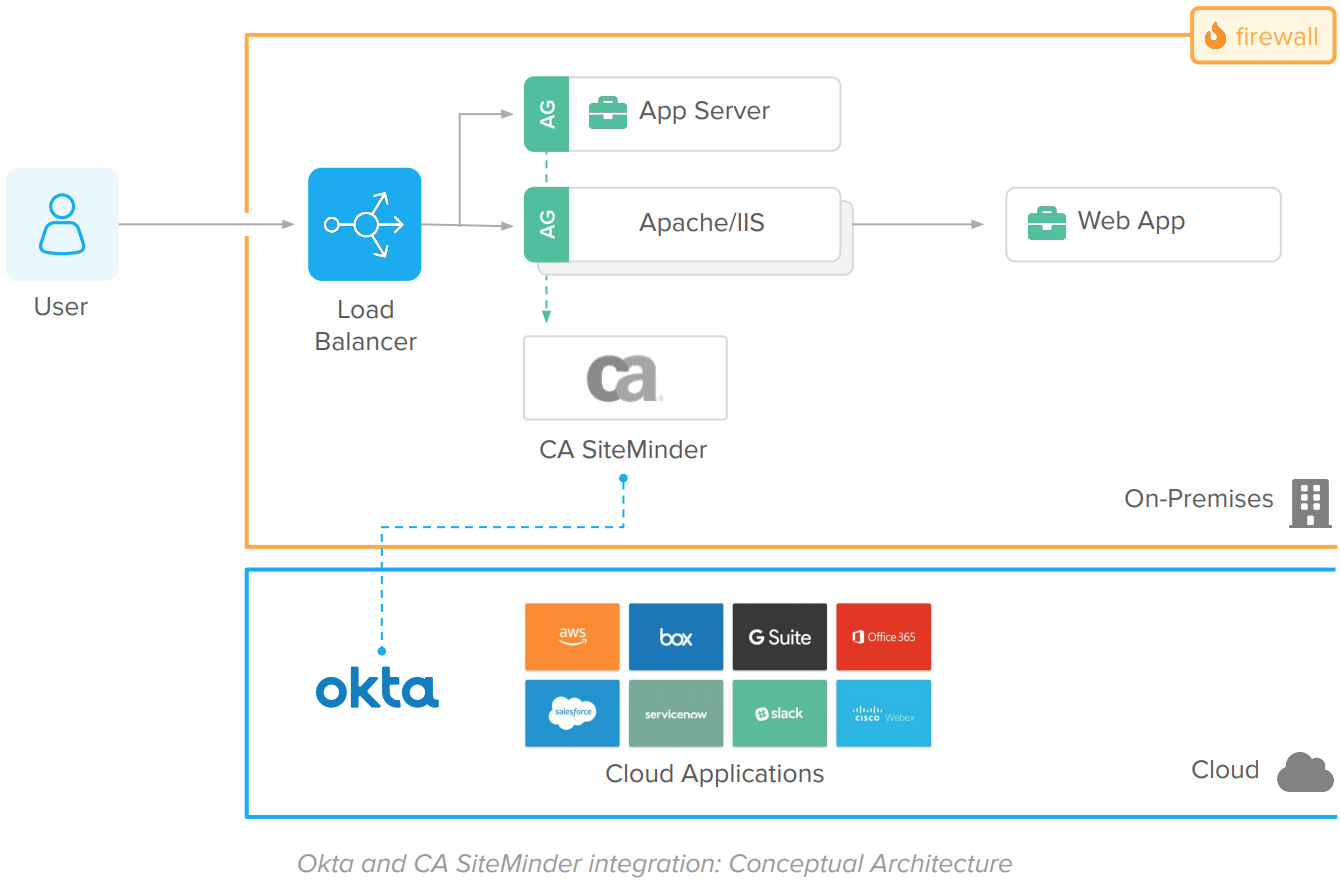
Task: Open the Box application tile
Action: point(676,636)
